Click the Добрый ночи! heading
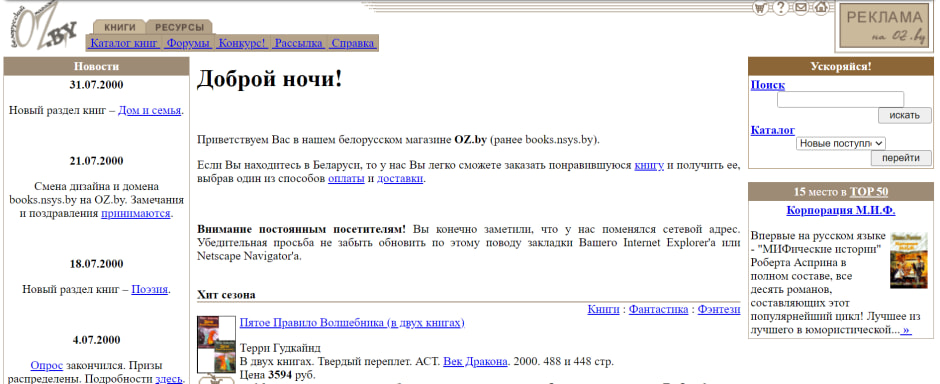The image size is (940, 384). click(x=269, y=79)
